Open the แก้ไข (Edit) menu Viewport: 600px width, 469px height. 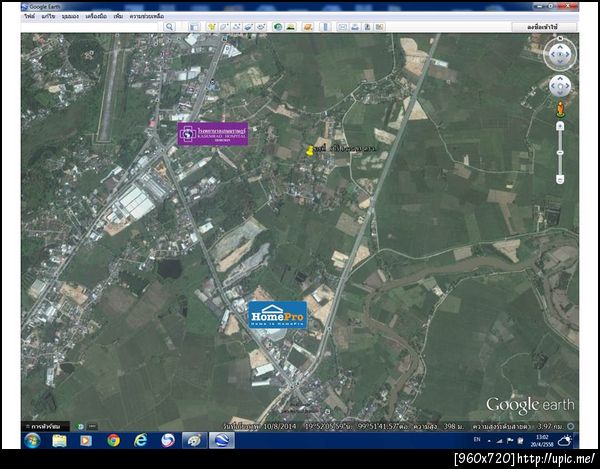(x=48, y=16)
